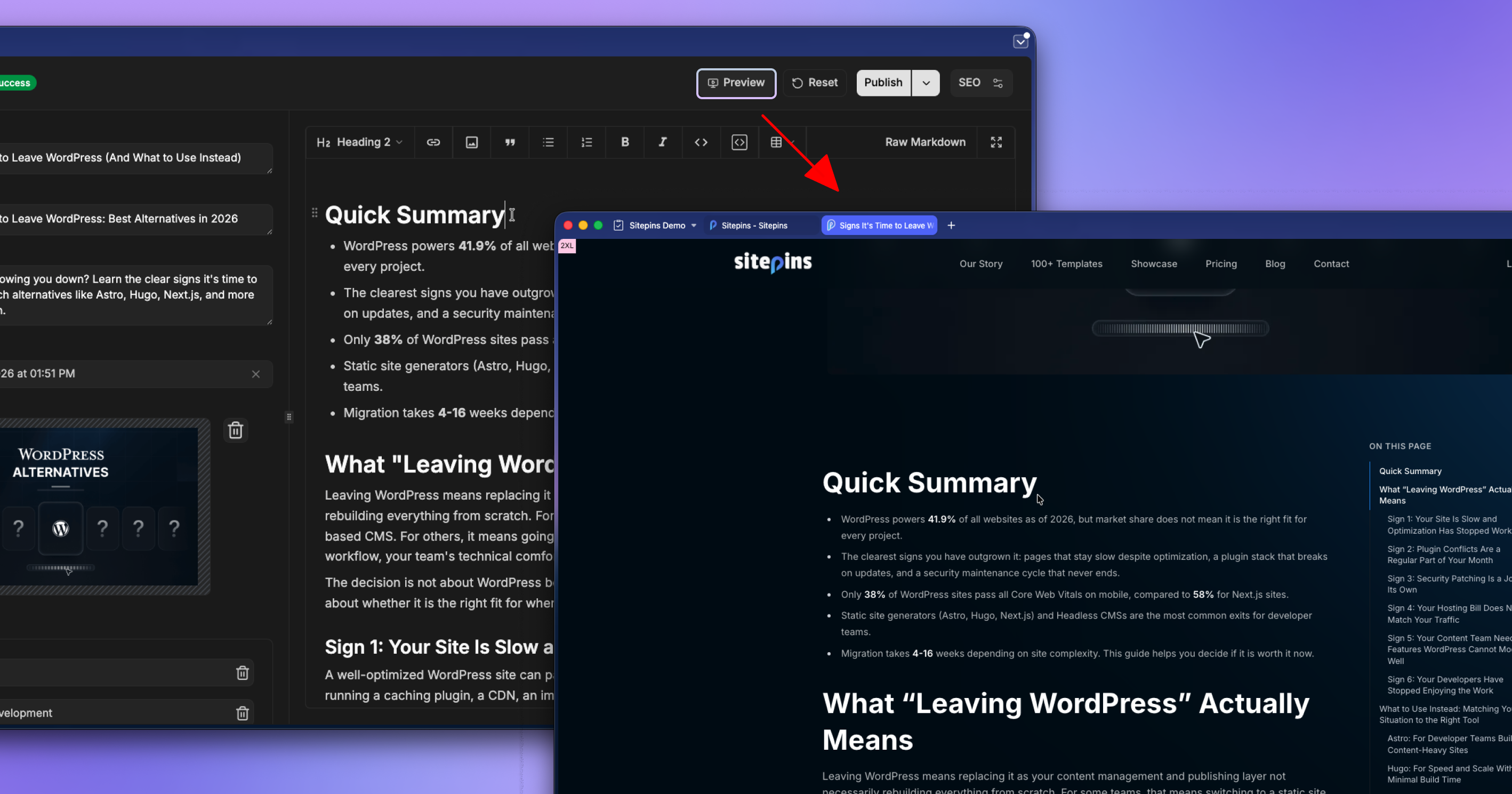This screenshot has height=794, width=1512.
Task: Clear the date field showing 01:51 PM
Action: pyautogui.click(x=256, y=374)
